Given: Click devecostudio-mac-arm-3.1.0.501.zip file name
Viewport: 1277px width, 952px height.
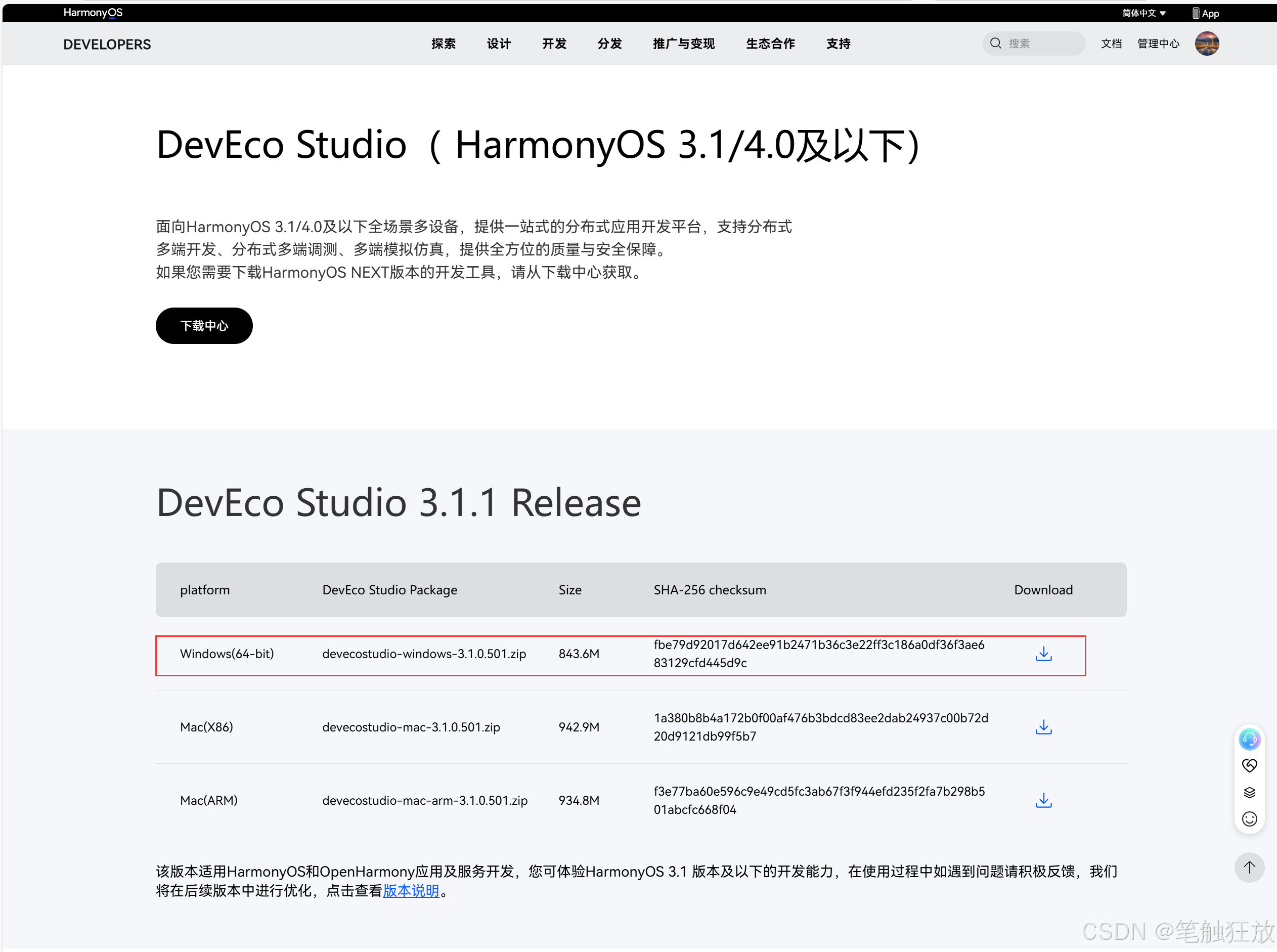Looking at the screenshot, I should (424, 800).
